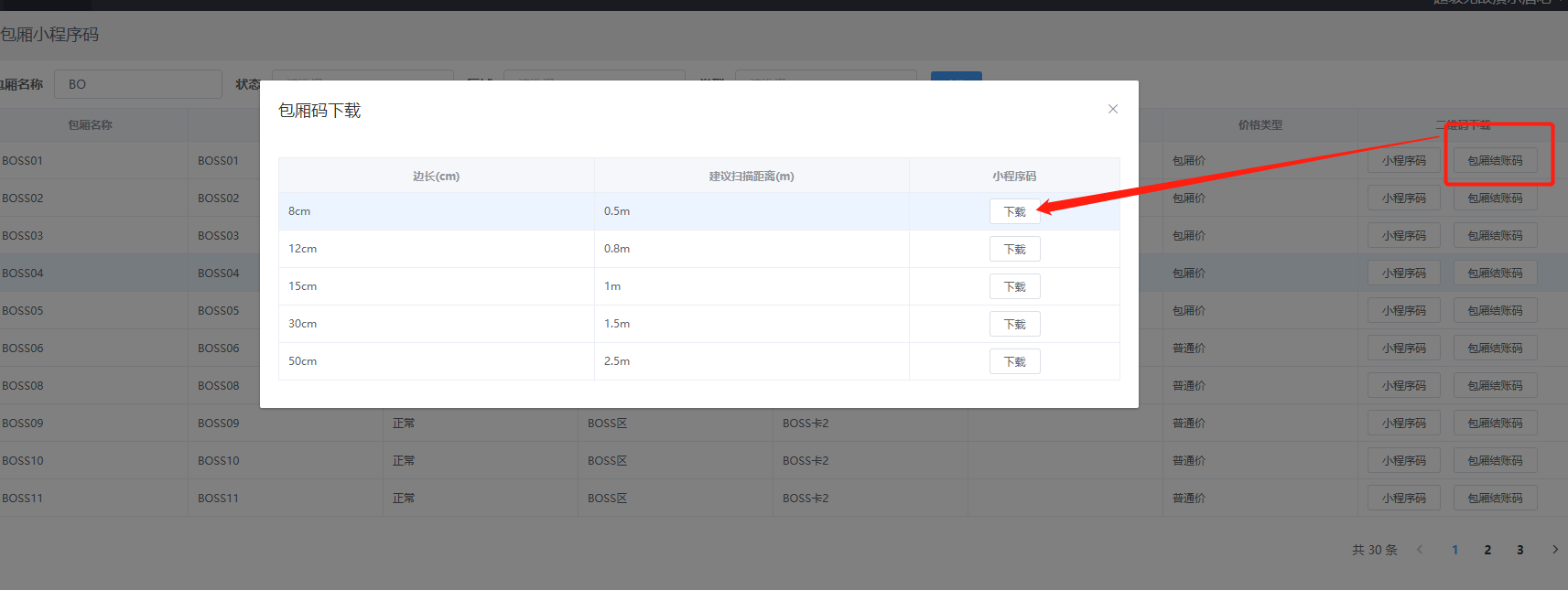Open 包厢结账码 for the BOSS09 row

(1496, 423)
